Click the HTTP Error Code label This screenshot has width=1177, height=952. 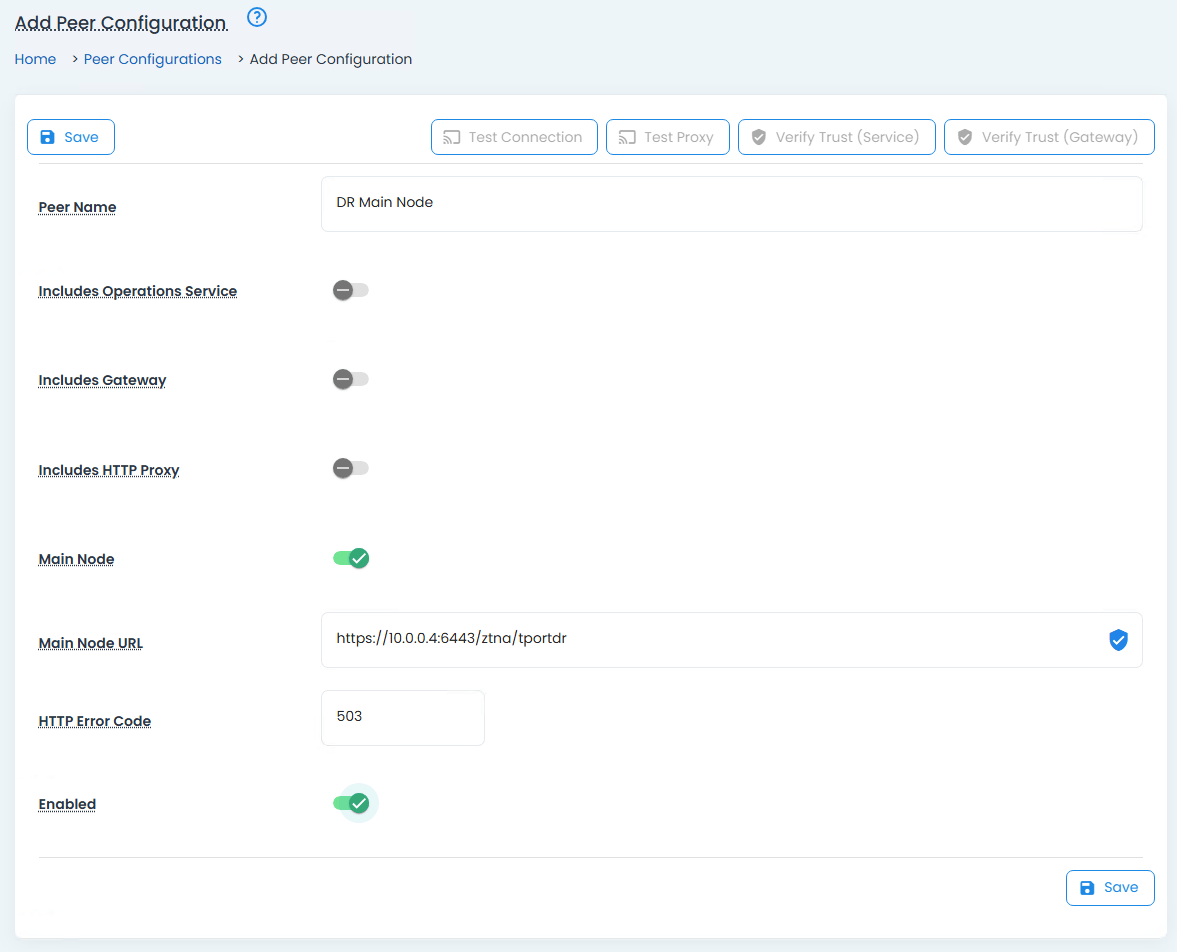[95, 722]
